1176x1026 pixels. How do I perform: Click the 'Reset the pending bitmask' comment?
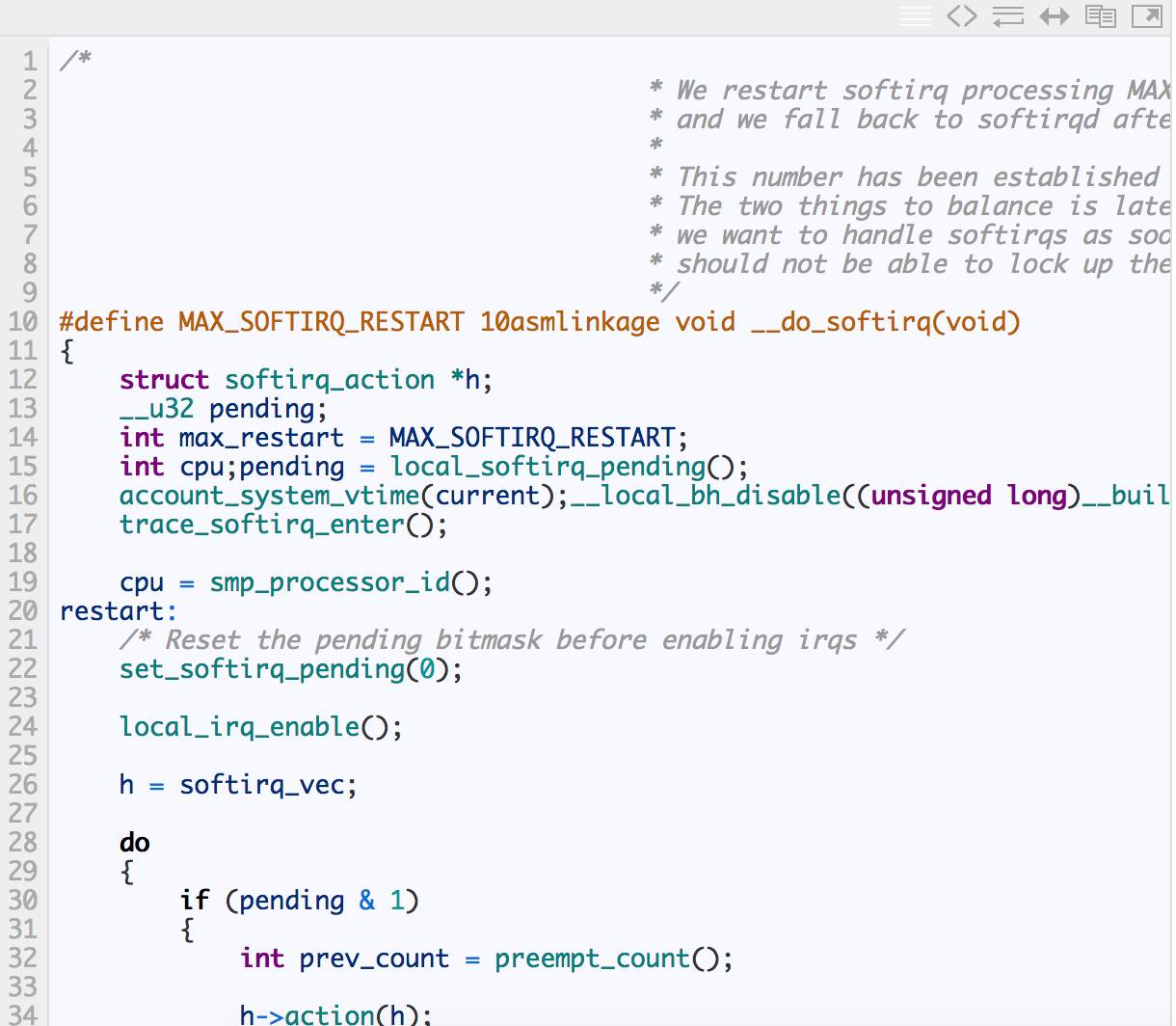pos(511,640)
